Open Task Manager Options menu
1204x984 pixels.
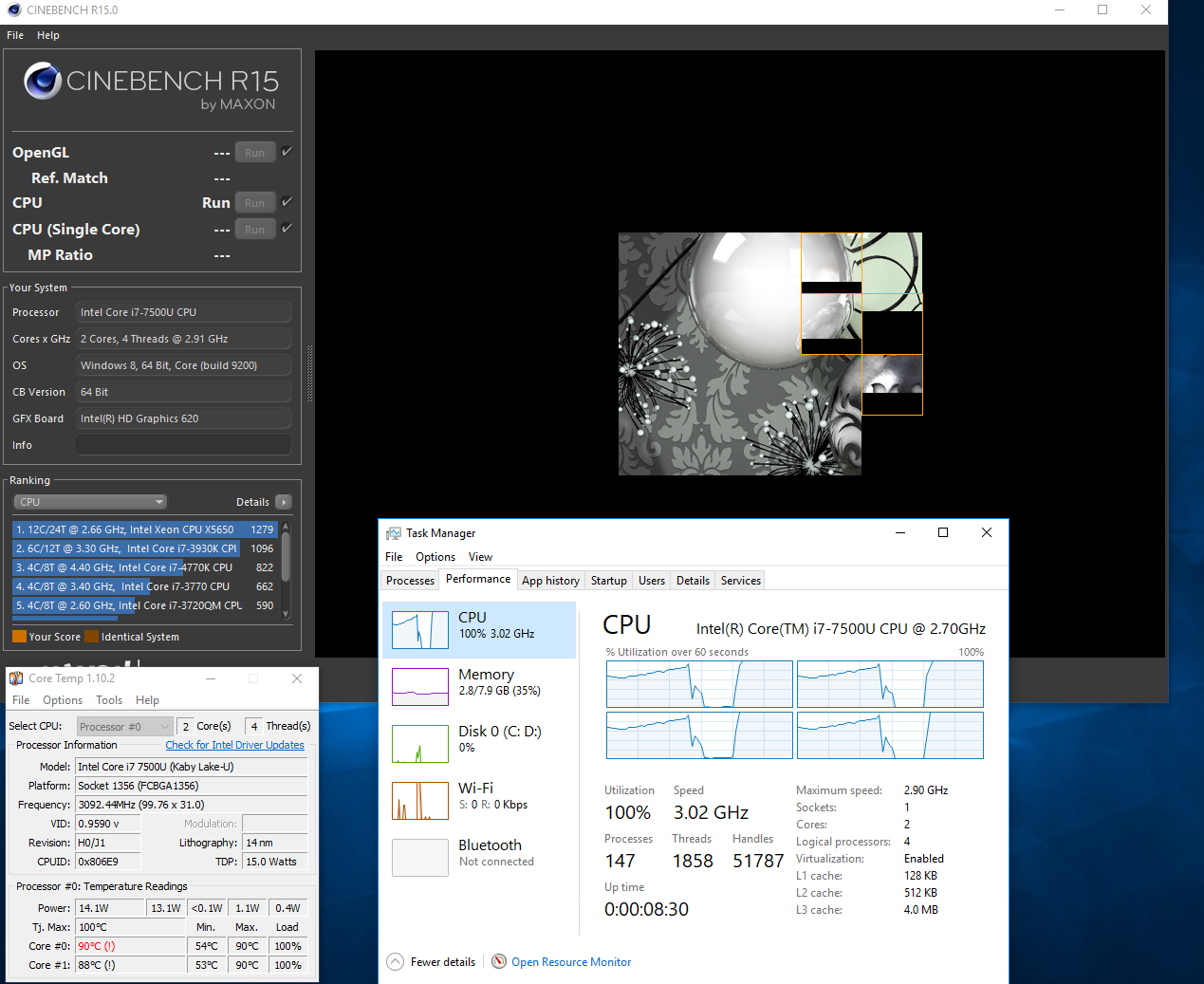[435, 557]
